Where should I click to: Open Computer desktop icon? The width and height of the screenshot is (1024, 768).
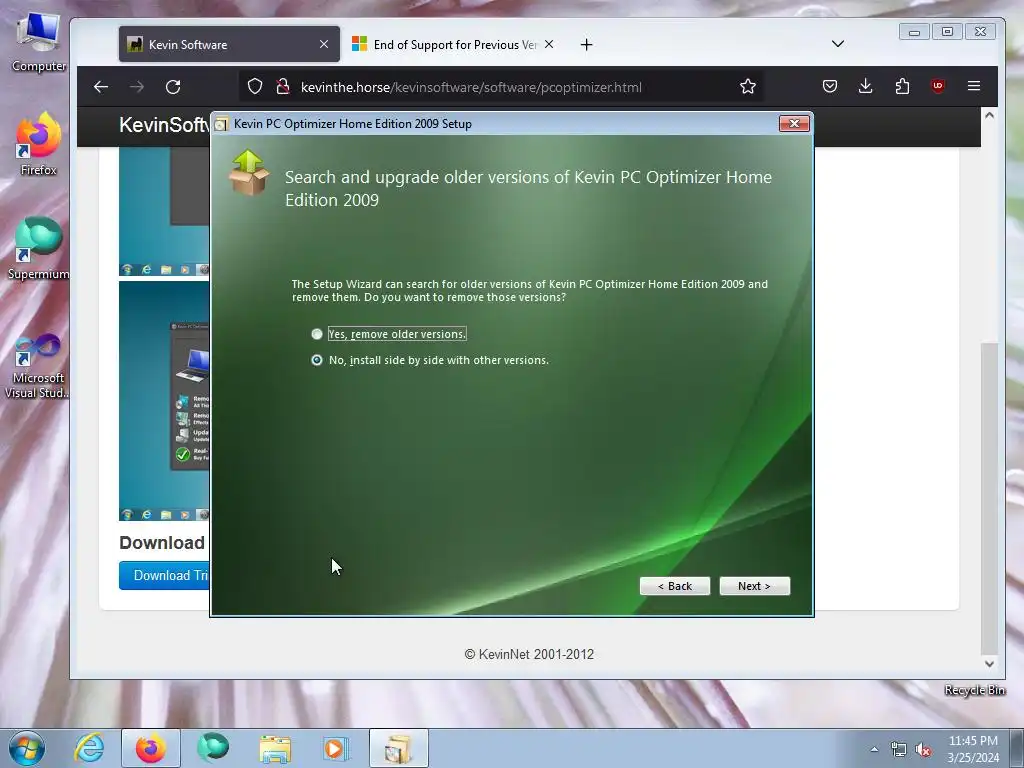click(39, 42)
